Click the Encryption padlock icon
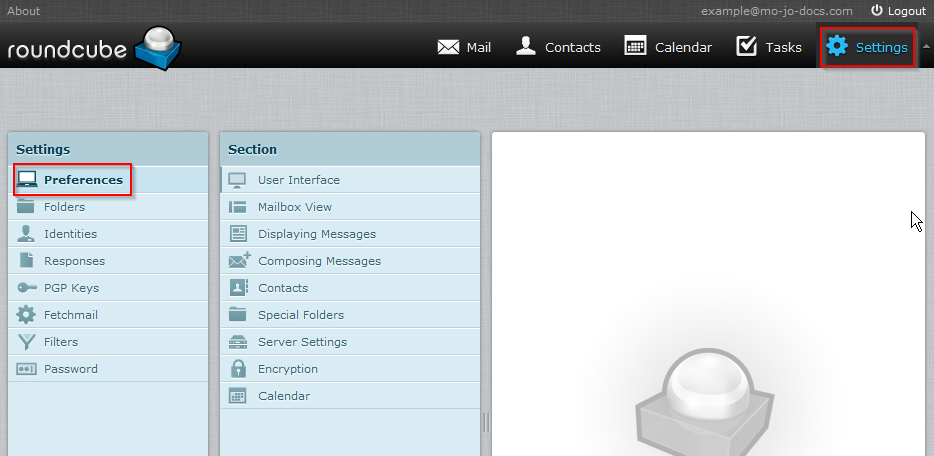The height and width of the screenshot is (456, 934). [238, 369]
